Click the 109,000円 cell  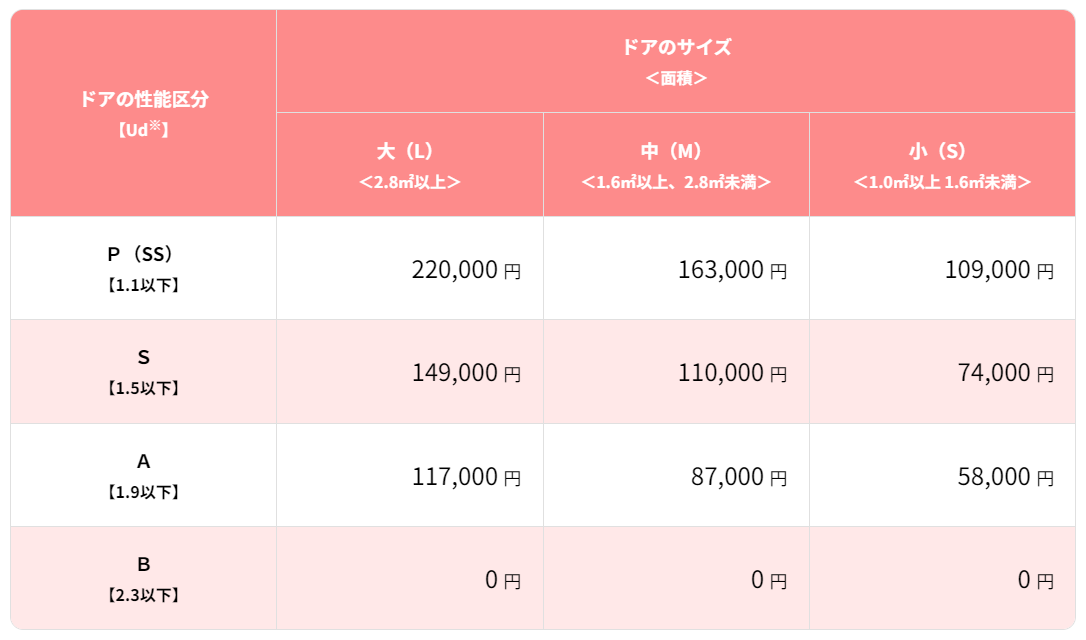tap(943, 268)
